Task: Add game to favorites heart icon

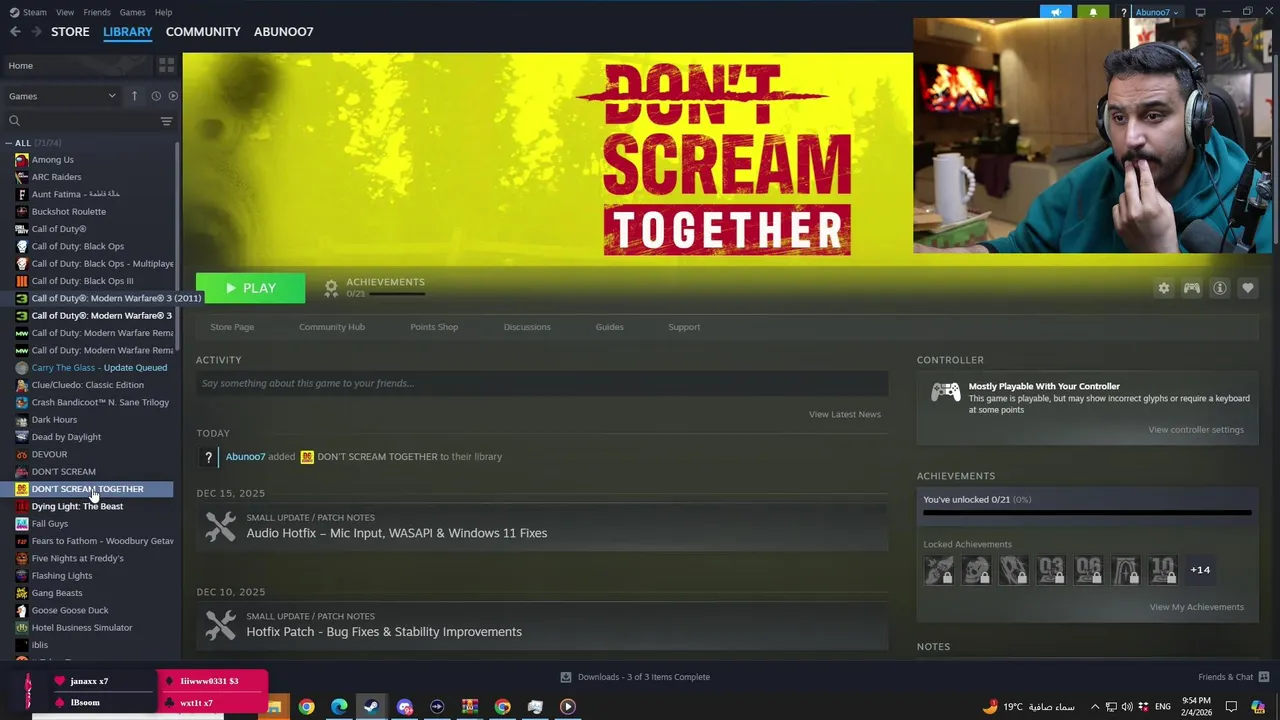Action: 1248,288
